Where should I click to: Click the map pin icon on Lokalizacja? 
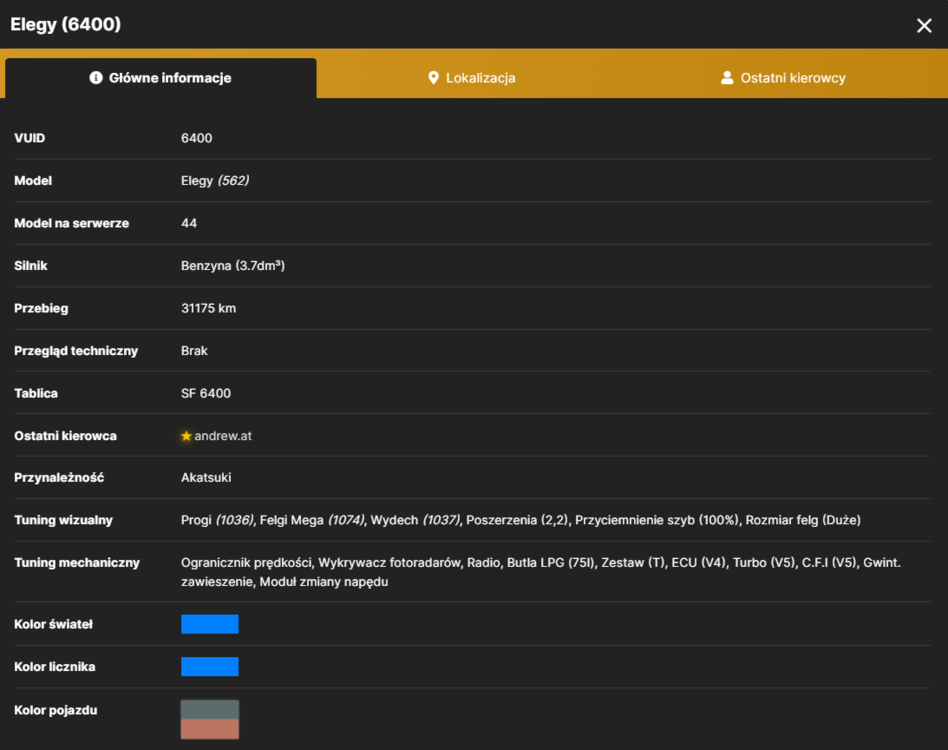click(433, 77)
